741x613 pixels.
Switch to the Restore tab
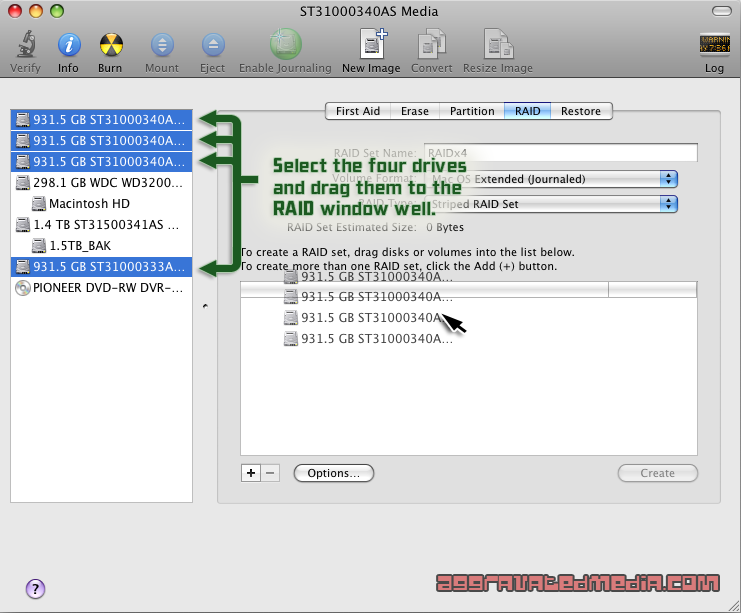click(x=581, y=111)
